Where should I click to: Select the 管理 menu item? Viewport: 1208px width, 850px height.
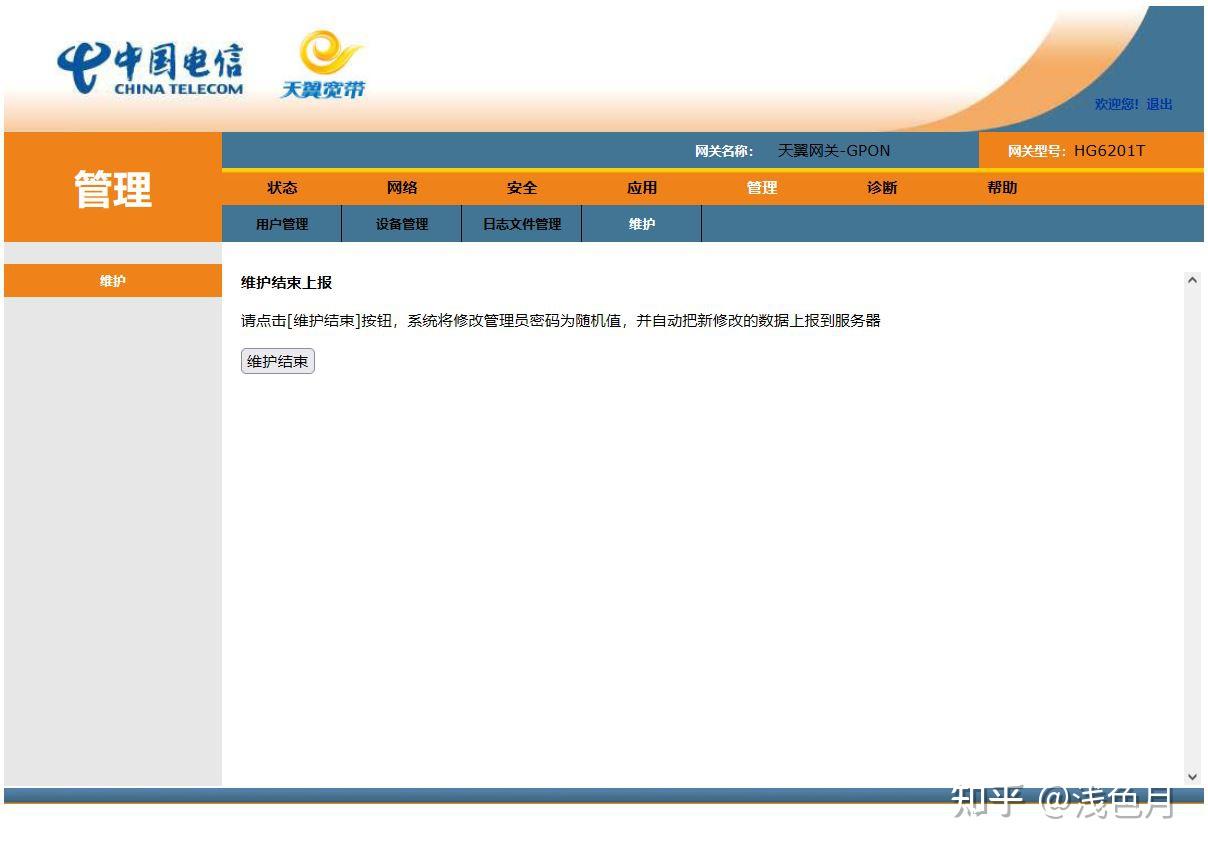click(x=762, y=188)
